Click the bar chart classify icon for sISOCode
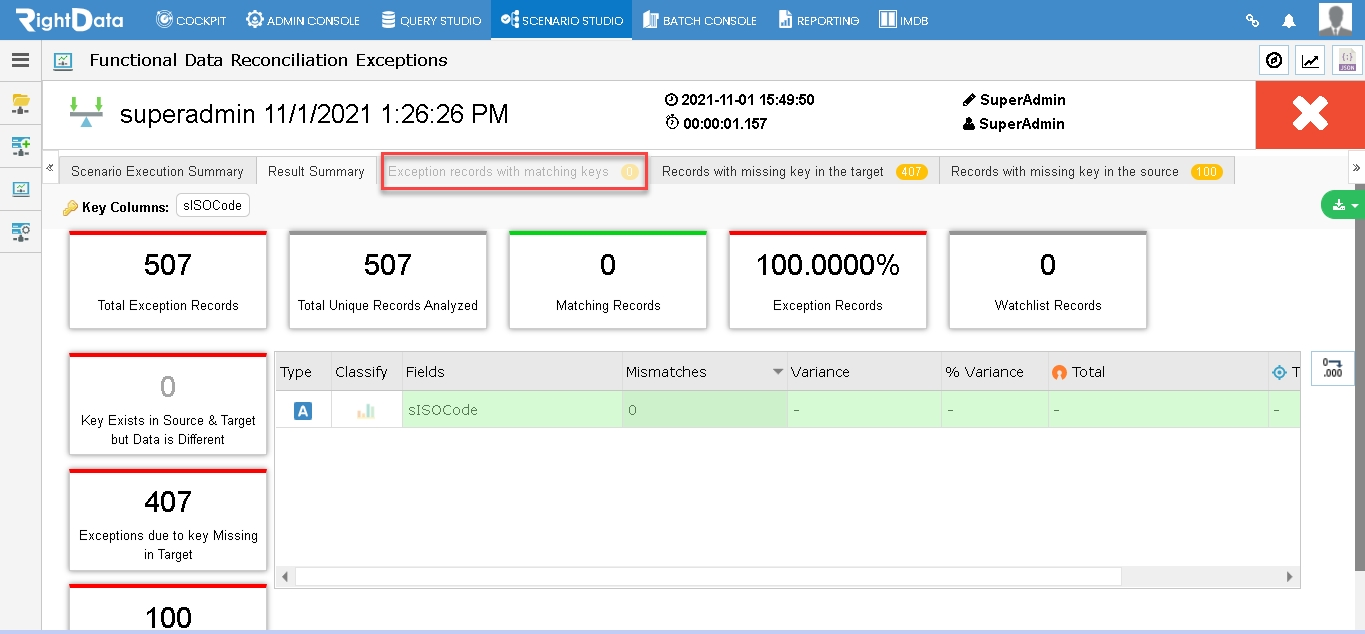Image resolution: width=1365 pixels, height=634 pixels. [366, 410]
